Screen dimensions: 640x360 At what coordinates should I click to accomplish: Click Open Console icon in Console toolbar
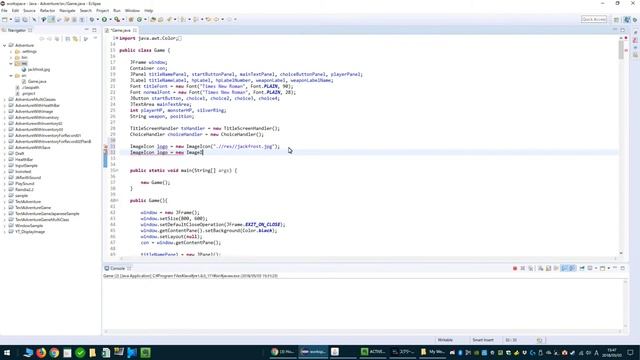(602, 268)
